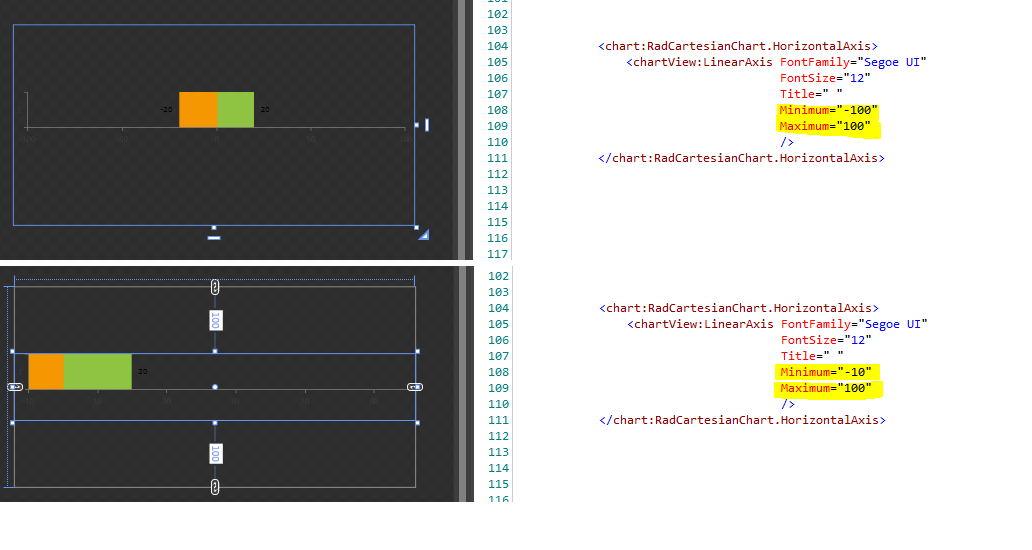This screenshot has width=1032, height=550.
Task: Click the bottom-edge bar adorner of upper chart
Action: pyautogui.click(x=214, y=238)
